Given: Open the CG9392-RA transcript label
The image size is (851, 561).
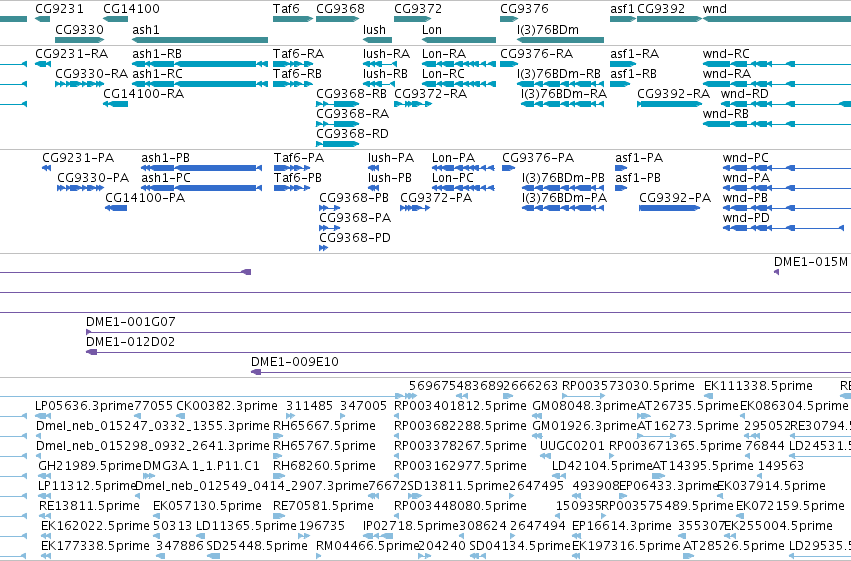Looking at the screenshot, I should [674, 93].
